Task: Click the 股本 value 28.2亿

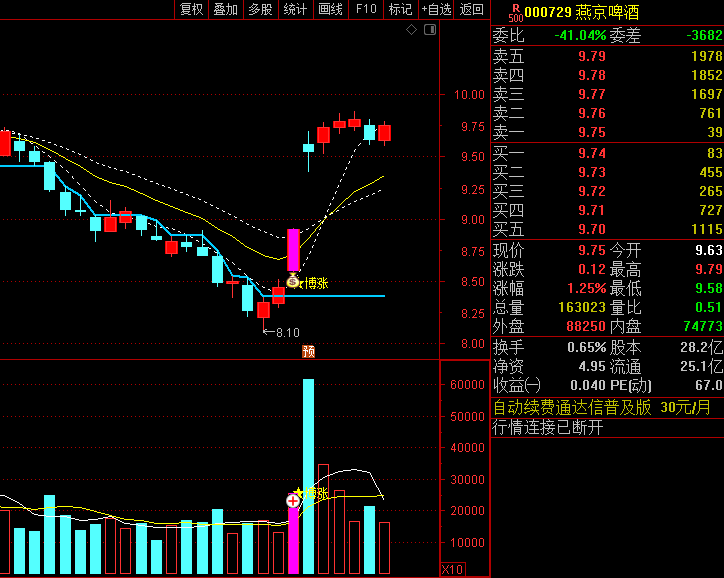Action: 701,348
